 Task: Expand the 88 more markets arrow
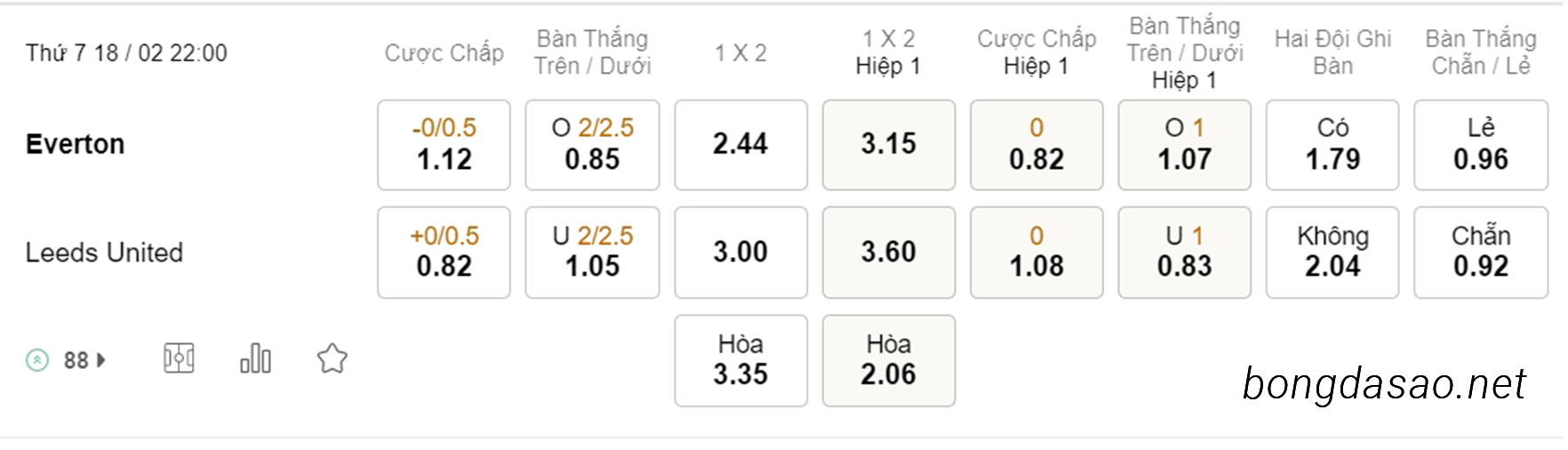click(101, 360)
